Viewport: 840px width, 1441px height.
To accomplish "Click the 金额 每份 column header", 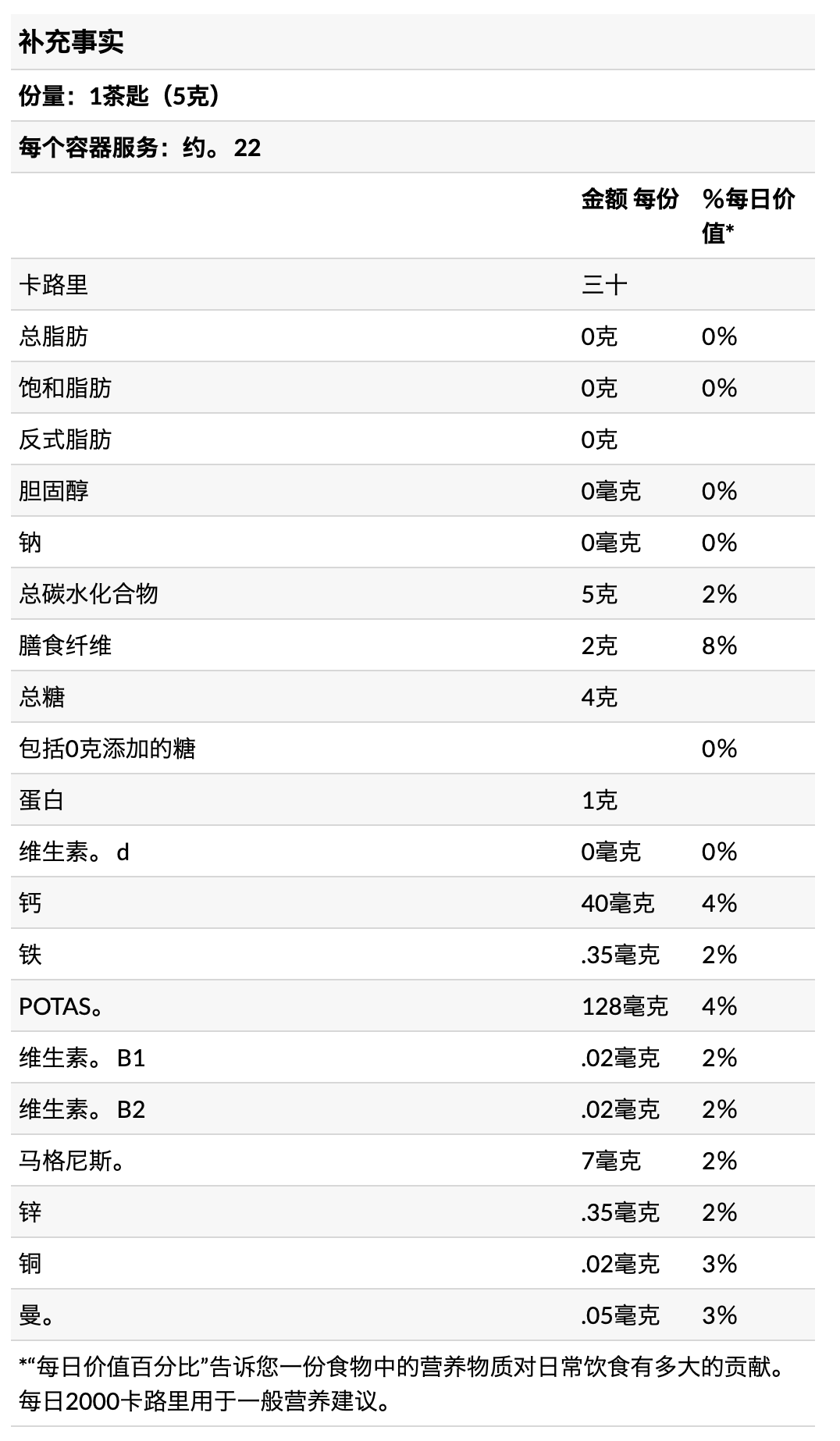I will tap(629, 199).
